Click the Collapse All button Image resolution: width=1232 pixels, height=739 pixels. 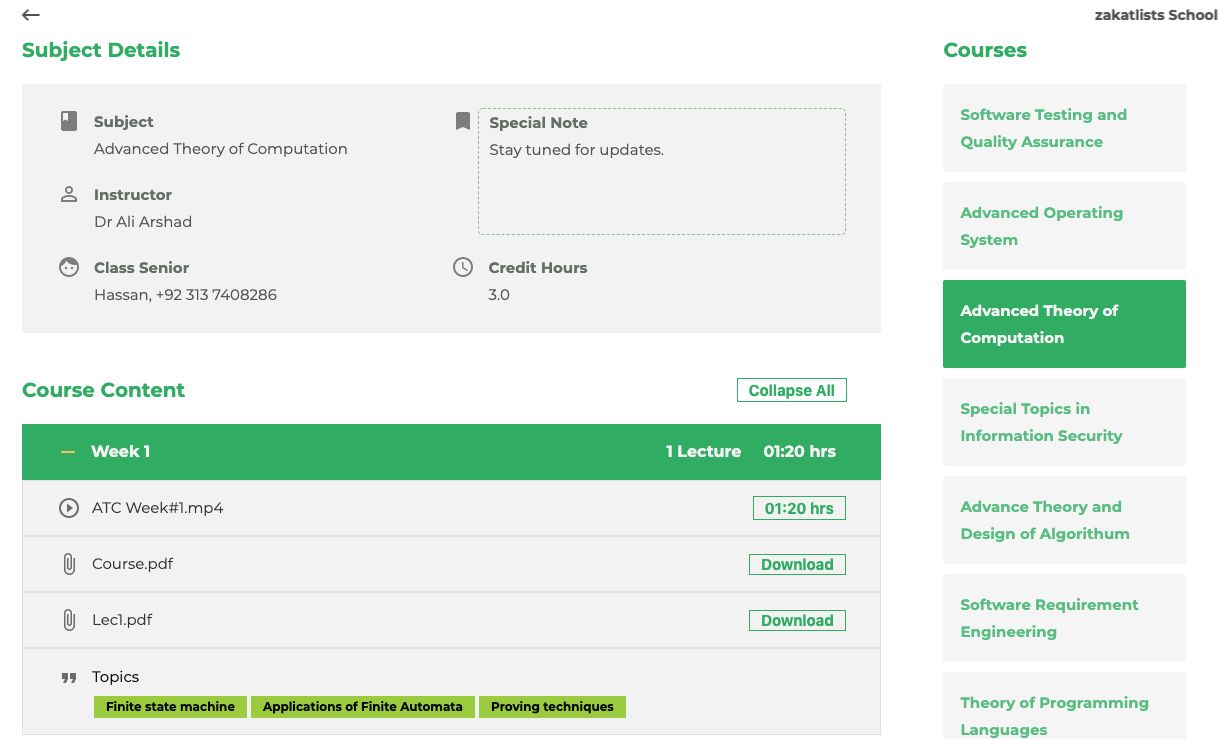click(791, 390)
